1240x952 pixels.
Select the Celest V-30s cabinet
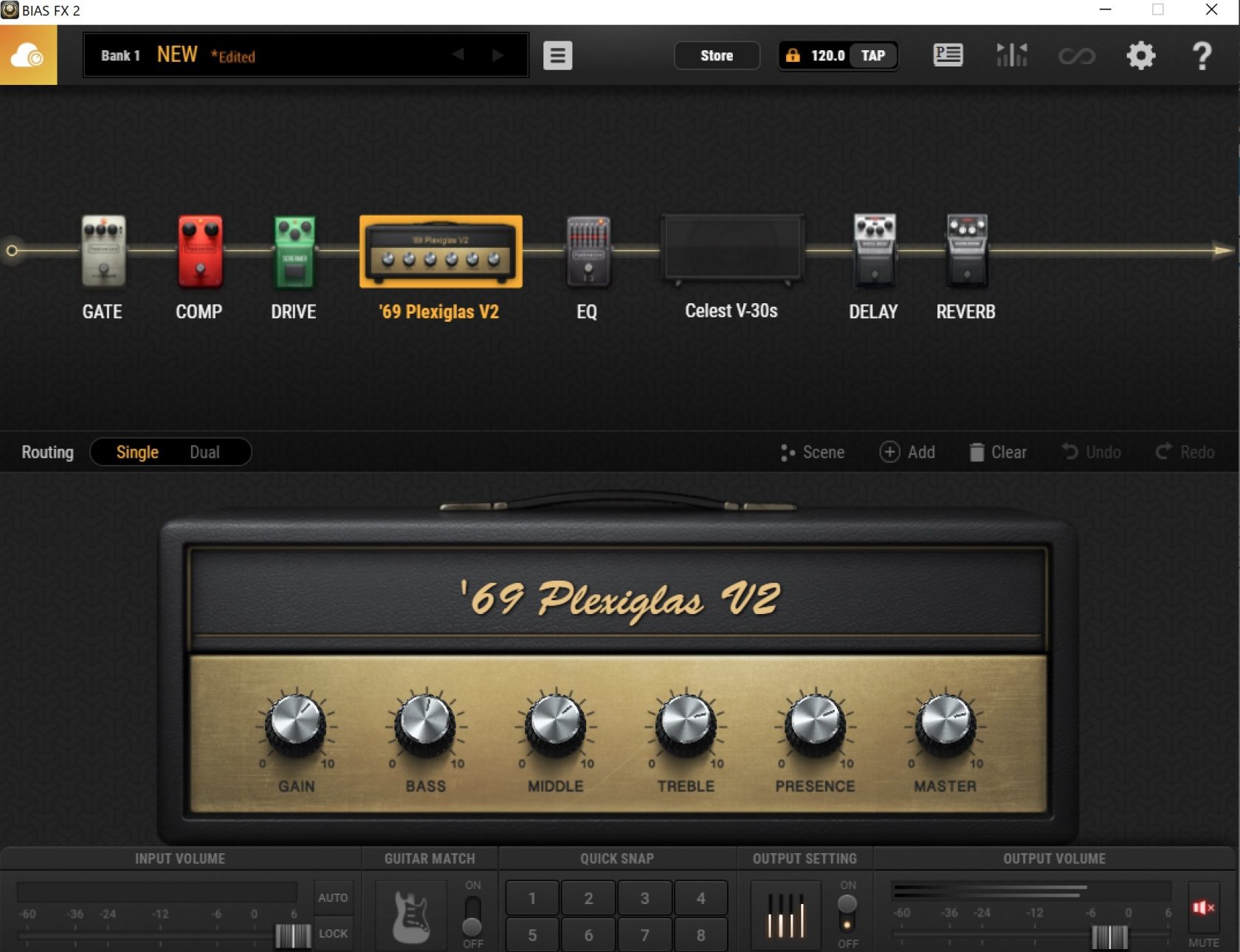click(x=731, y=249)
